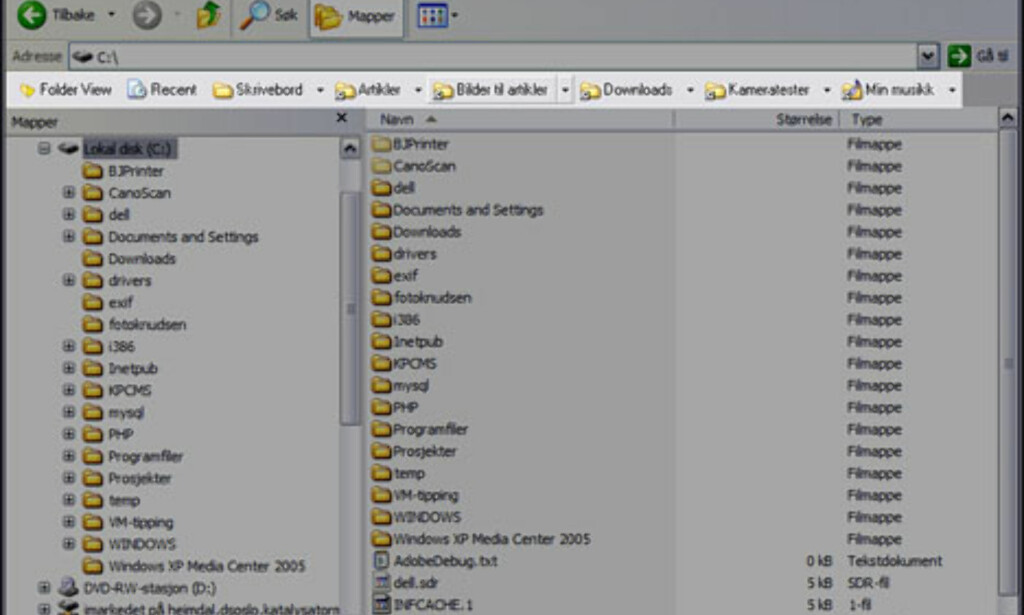Click the Tekstdokument type cell

895,561
